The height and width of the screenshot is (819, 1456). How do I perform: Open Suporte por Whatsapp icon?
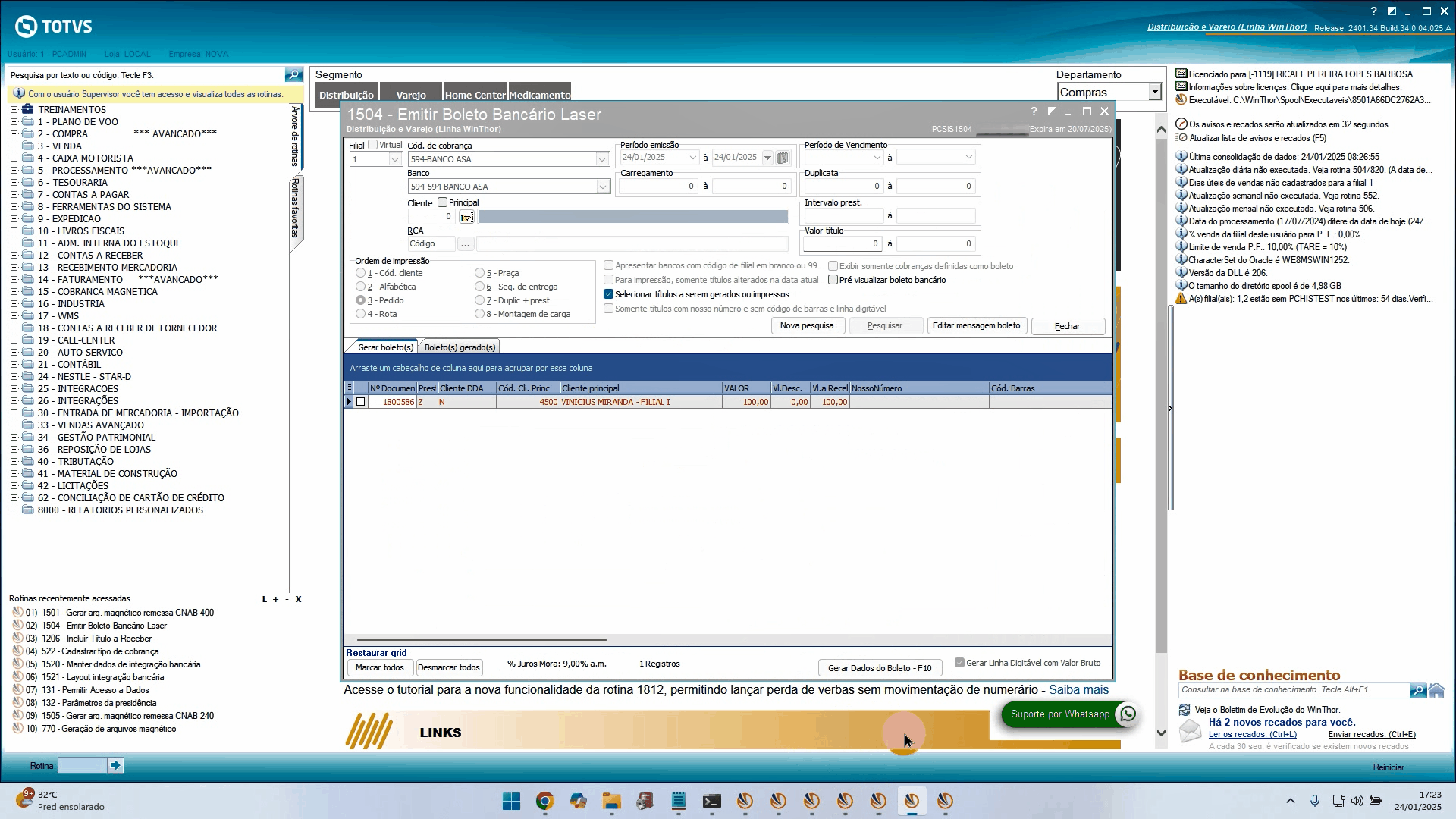pyautogui.click(x=1128, y=714)
